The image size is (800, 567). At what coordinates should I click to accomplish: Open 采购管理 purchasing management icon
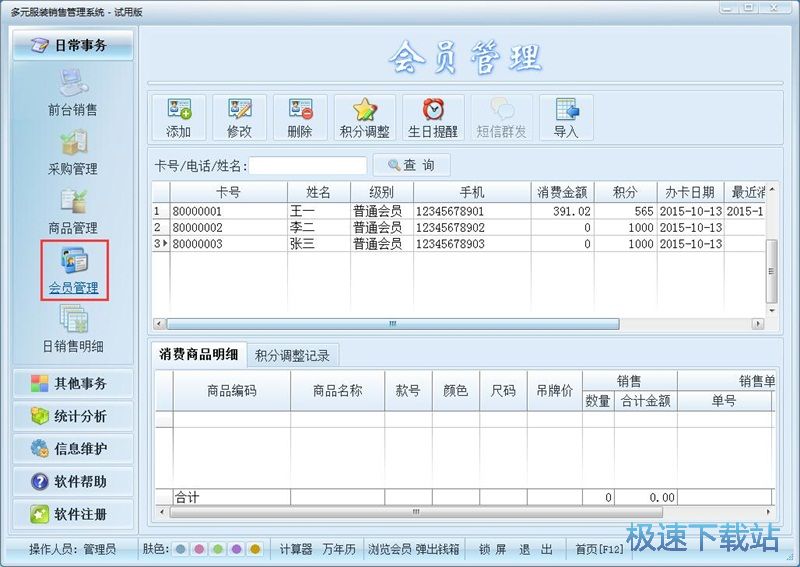tap(72, 153)
